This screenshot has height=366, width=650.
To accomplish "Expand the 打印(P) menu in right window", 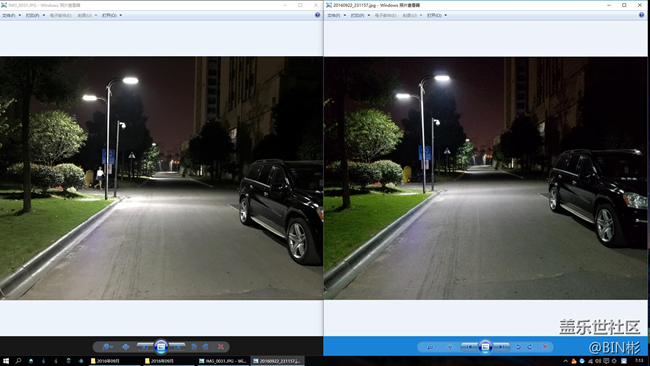I will (360, 15).
